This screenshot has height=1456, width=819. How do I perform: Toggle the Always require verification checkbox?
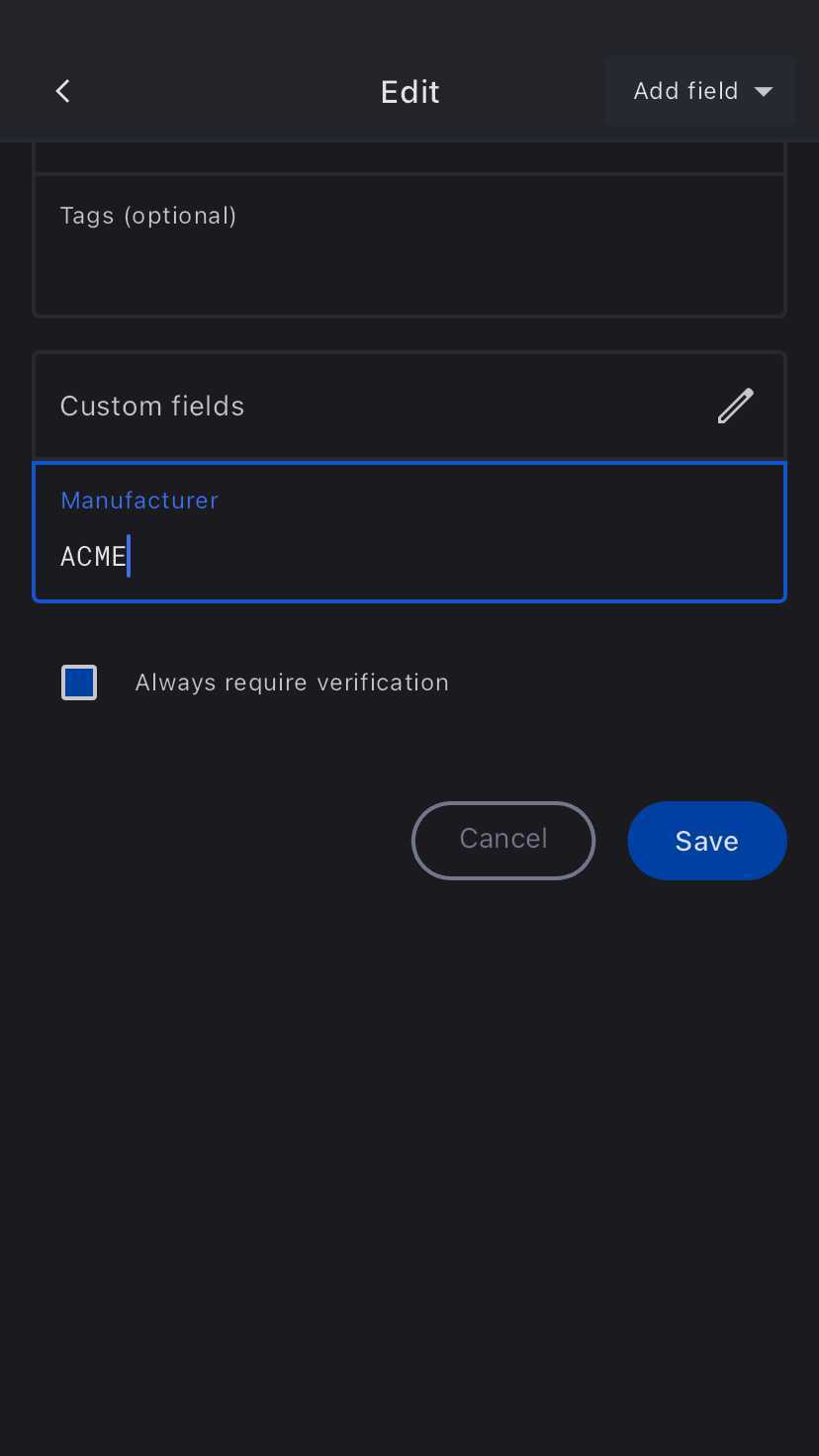(79, 682)
